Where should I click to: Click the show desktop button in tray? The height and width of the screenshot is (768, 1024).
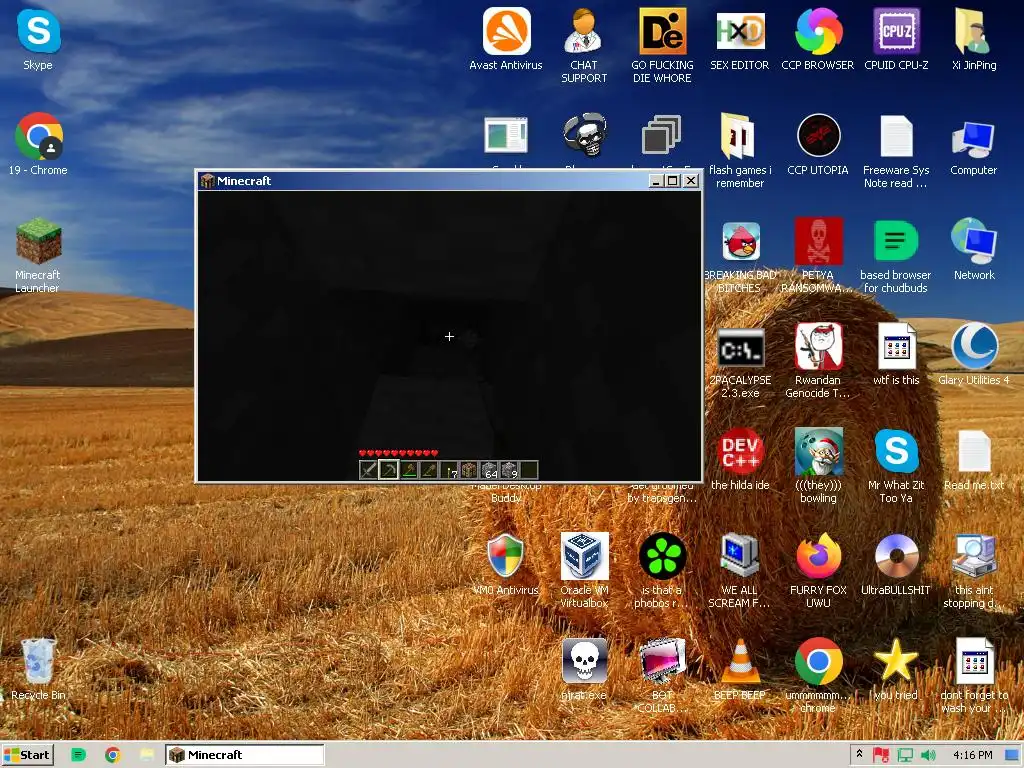(x=1013, y=755)
